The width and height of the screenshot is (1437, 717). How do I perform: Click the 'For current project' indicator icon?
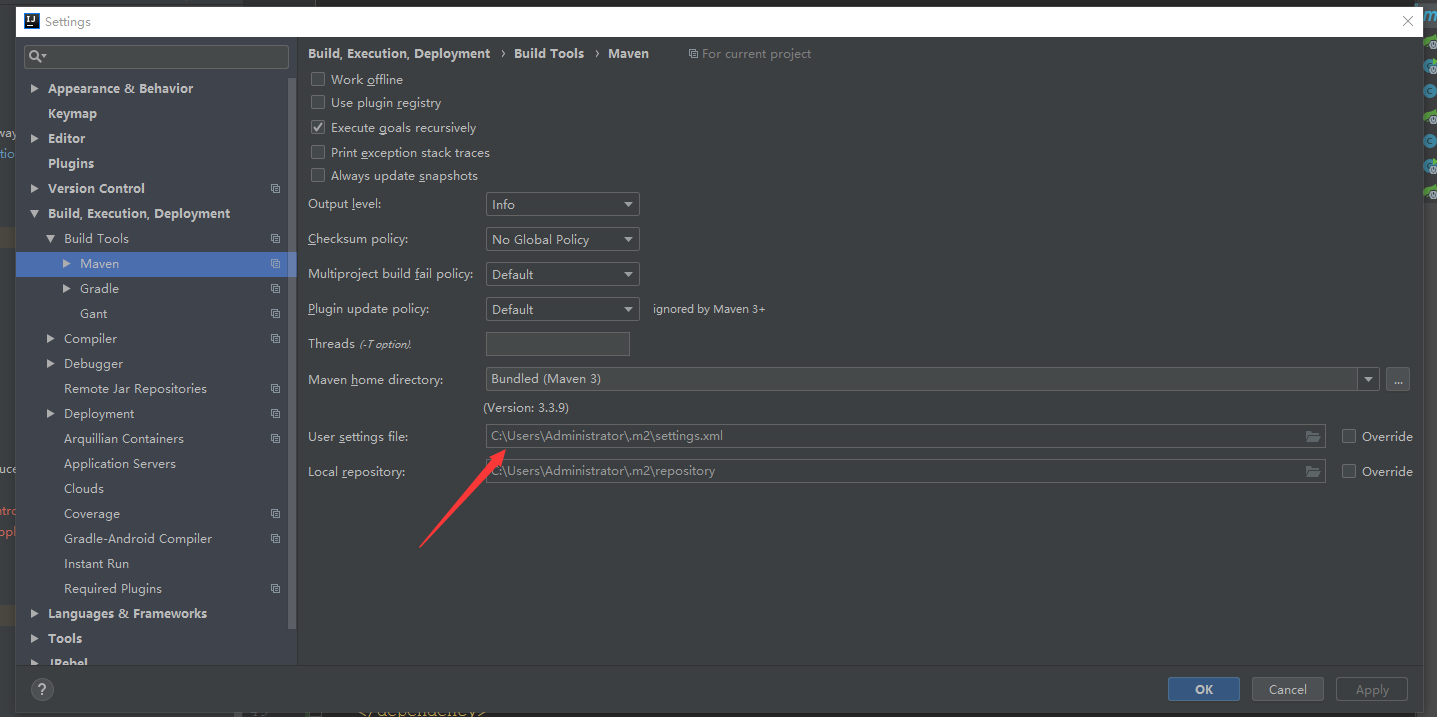[693, 54]
